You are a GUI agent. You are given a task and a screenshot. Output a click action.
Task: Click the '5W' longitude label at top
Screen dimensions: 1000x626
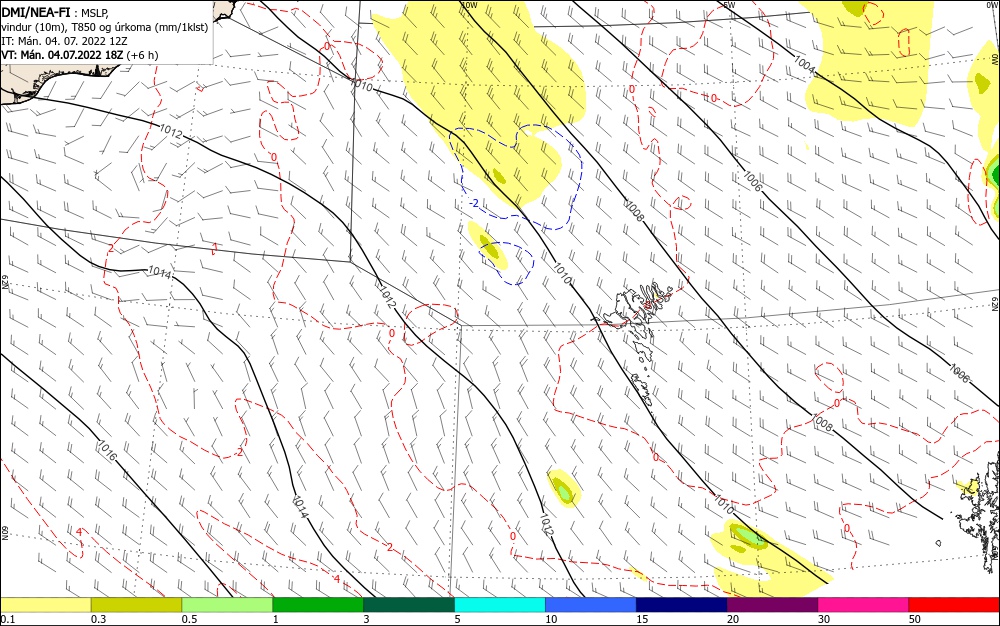coord(729,4)
